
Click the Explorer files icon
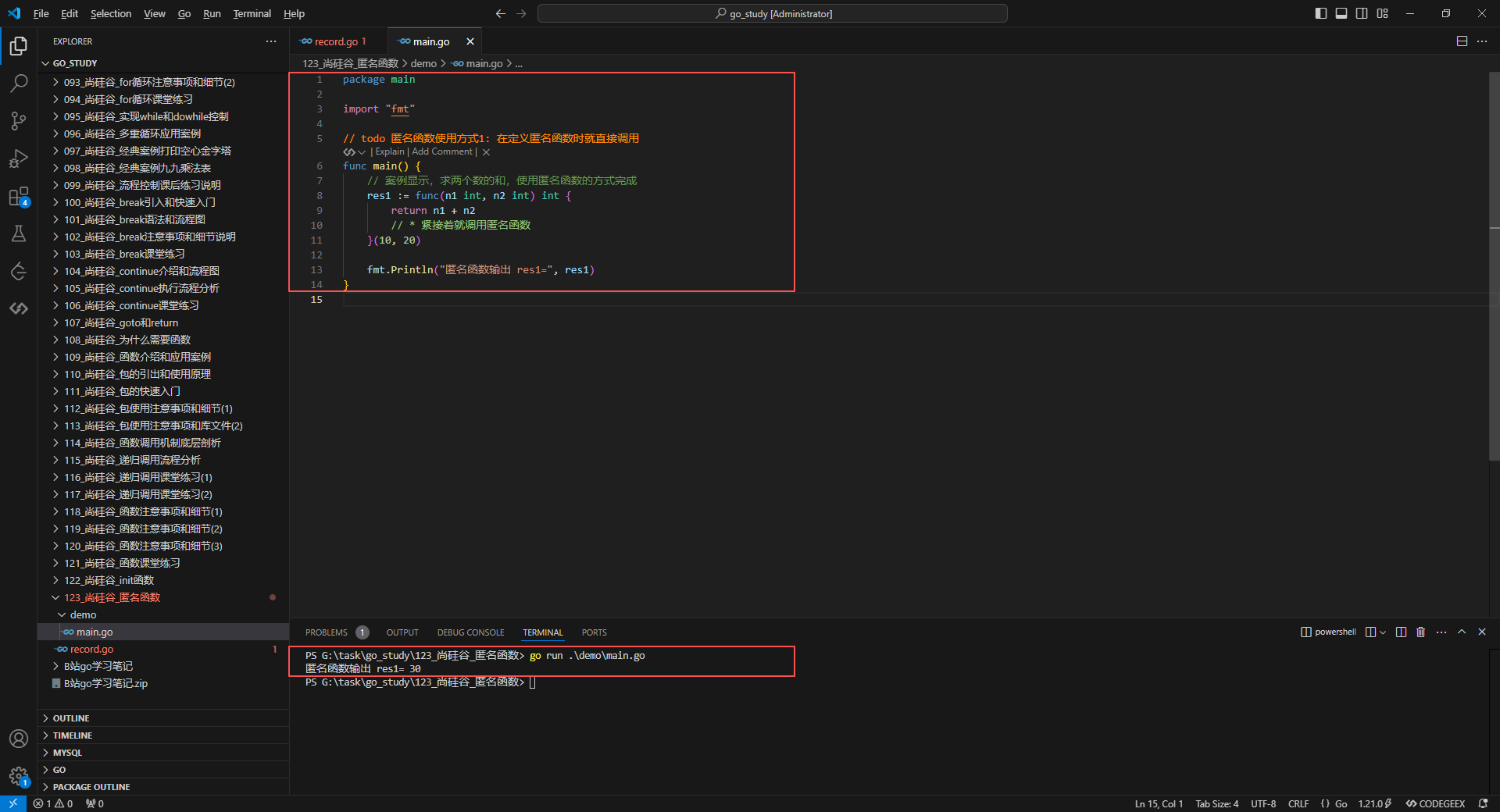(19, 46)
